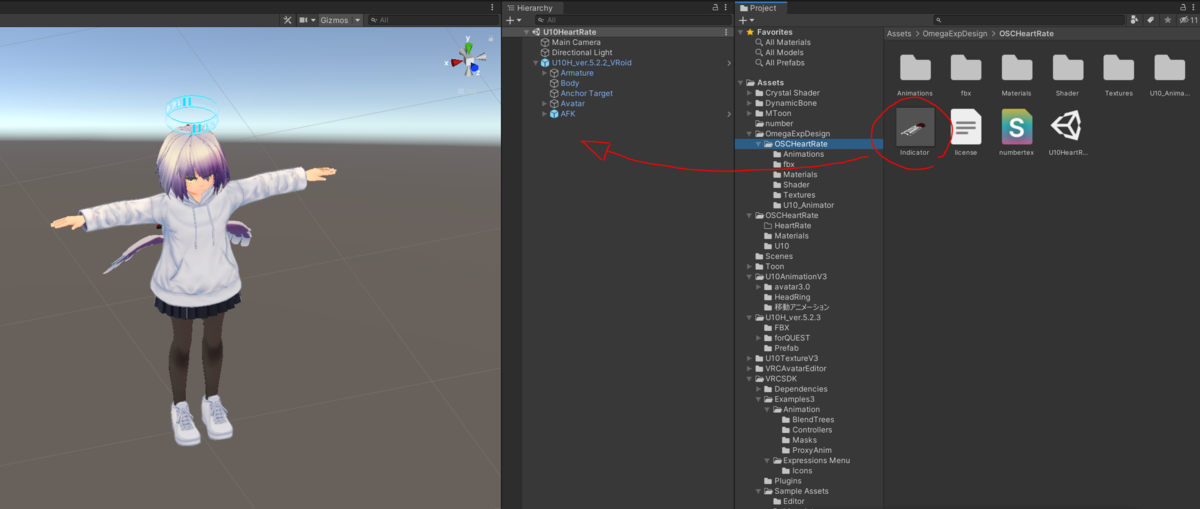1200x509 pixels.
Task: Toggle the Project panel lock icon
Action: click(x=1181, y=7)
